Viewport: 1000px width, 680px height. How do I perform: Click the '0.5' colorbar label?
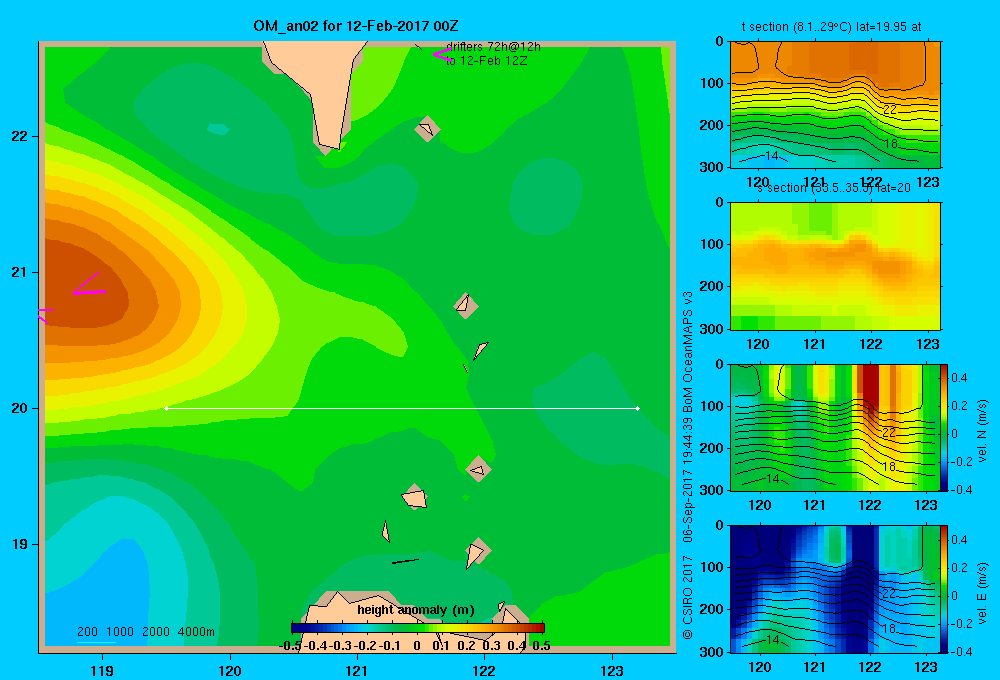pos(541,646)
